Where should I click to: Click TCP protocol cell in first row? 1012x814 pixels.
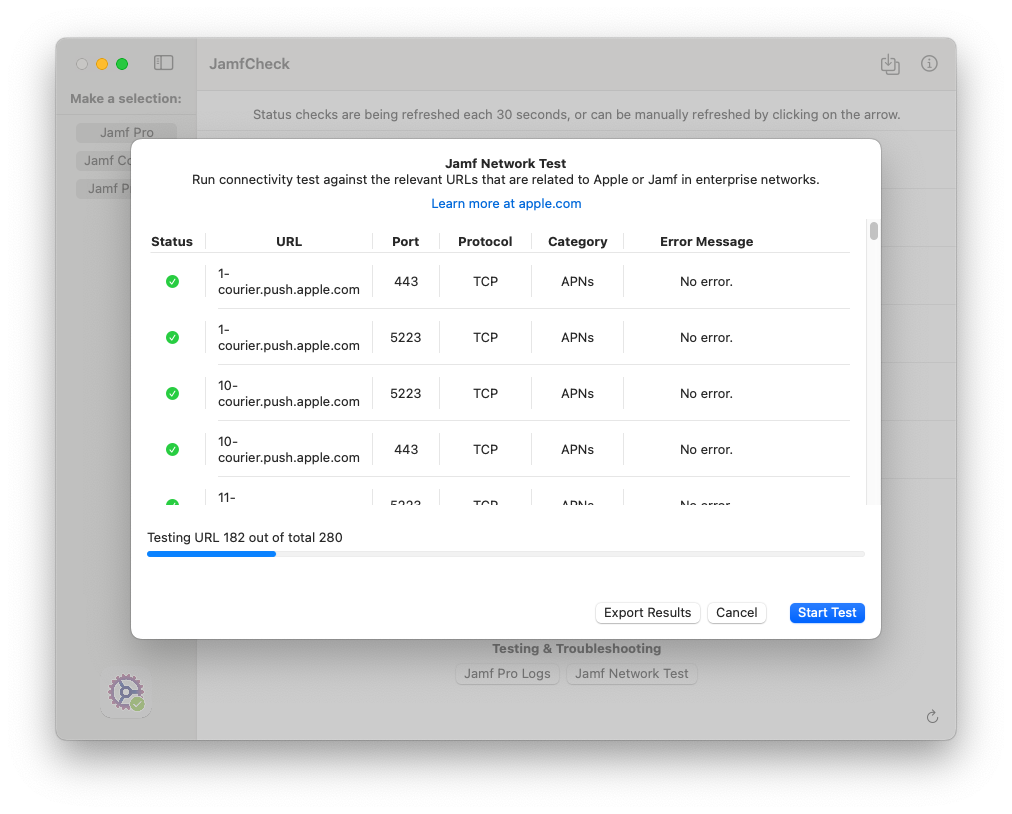click(x=485, y=281)
